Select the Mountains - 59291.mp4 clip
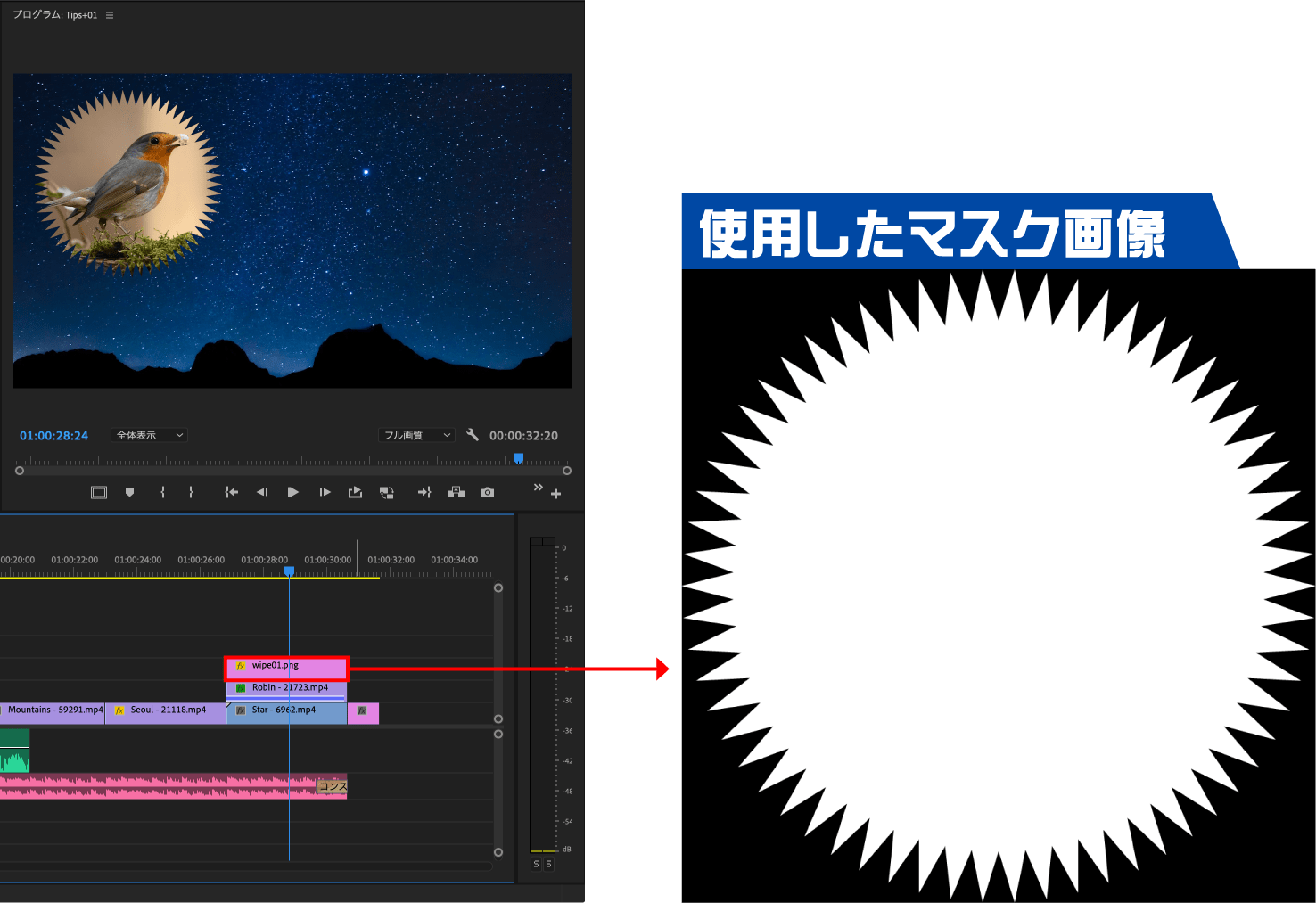The width and height of the screenshot is (1316, 903). [52, 713]
